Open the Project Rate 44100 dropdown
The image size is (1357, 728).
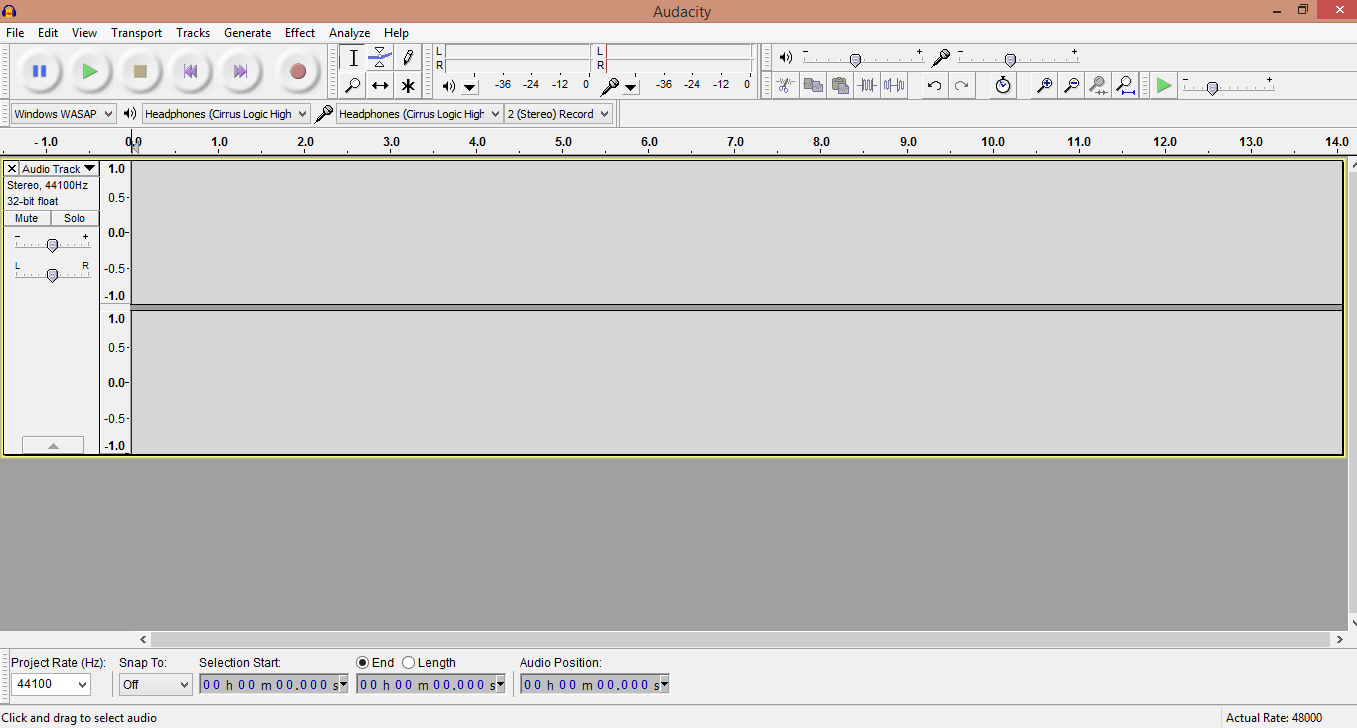pyautogui.click(x=50, y=684)
